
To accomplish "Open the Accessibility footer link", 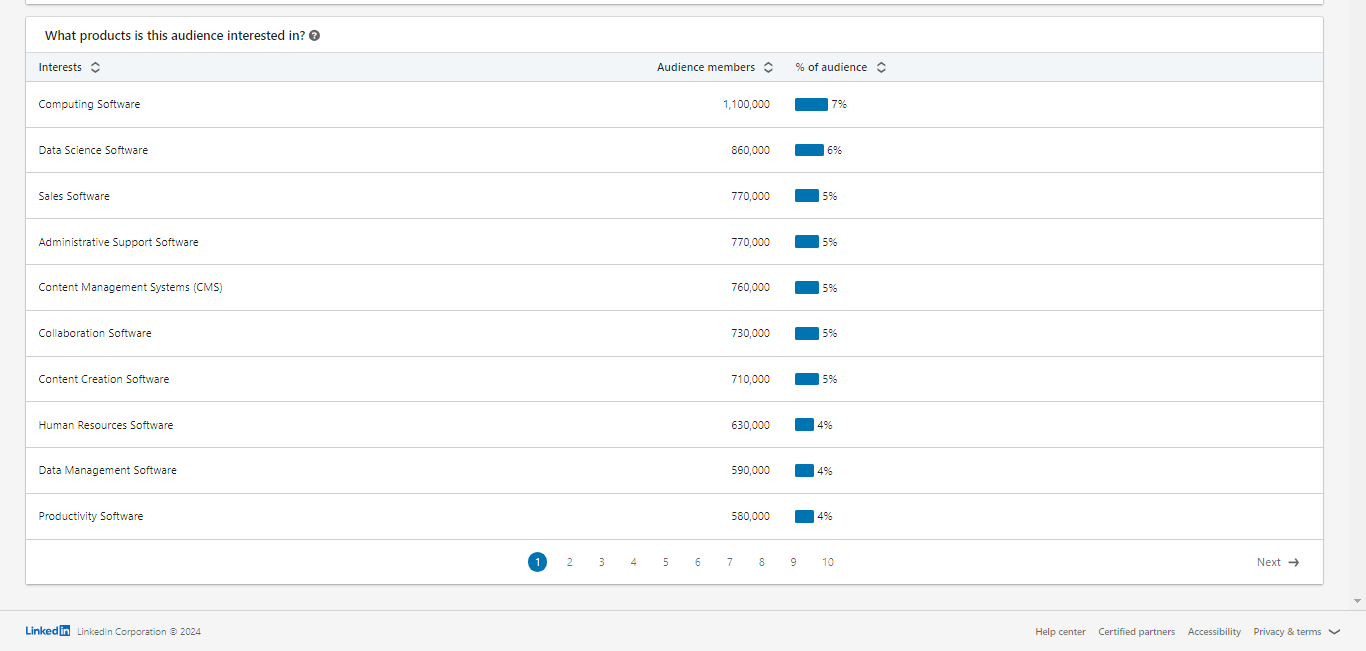I will pyautogui.click(x=1214, y=632).
